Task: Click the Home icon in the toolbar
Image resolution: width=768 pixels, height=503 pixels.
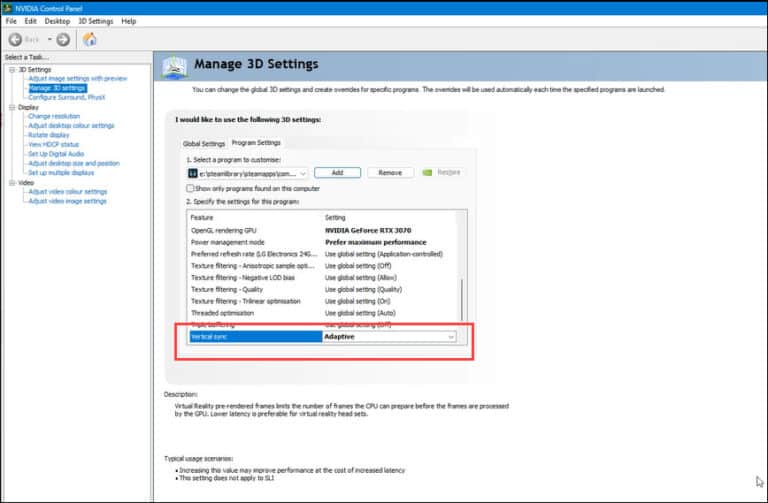Action: pyautogui.click(x=90, y=39)
